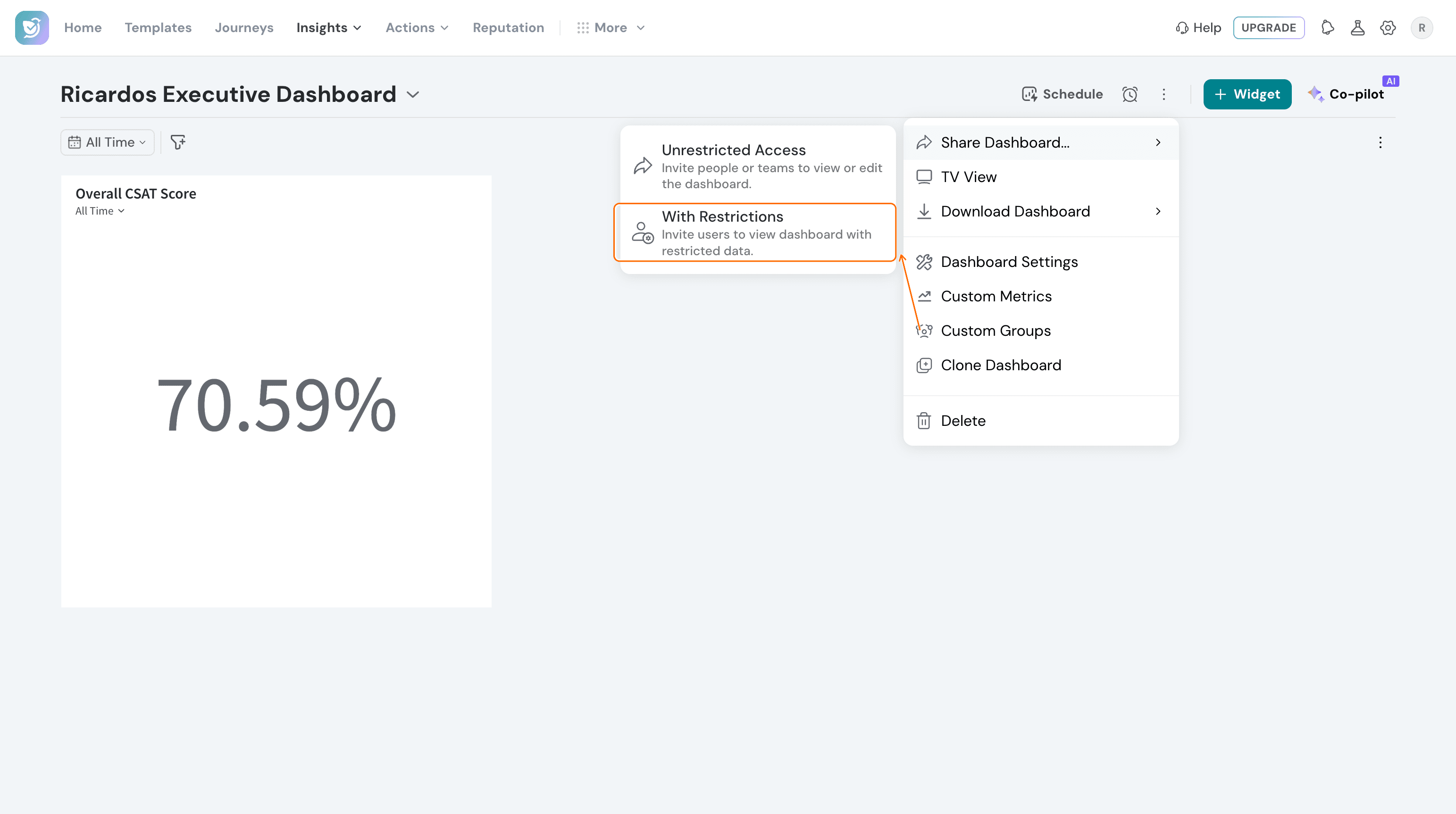Image resolution: width=1456 pixels, height=814 pixels.
Task: Open dashboard three-dot options menu
Action: [x=1164, y=94]
